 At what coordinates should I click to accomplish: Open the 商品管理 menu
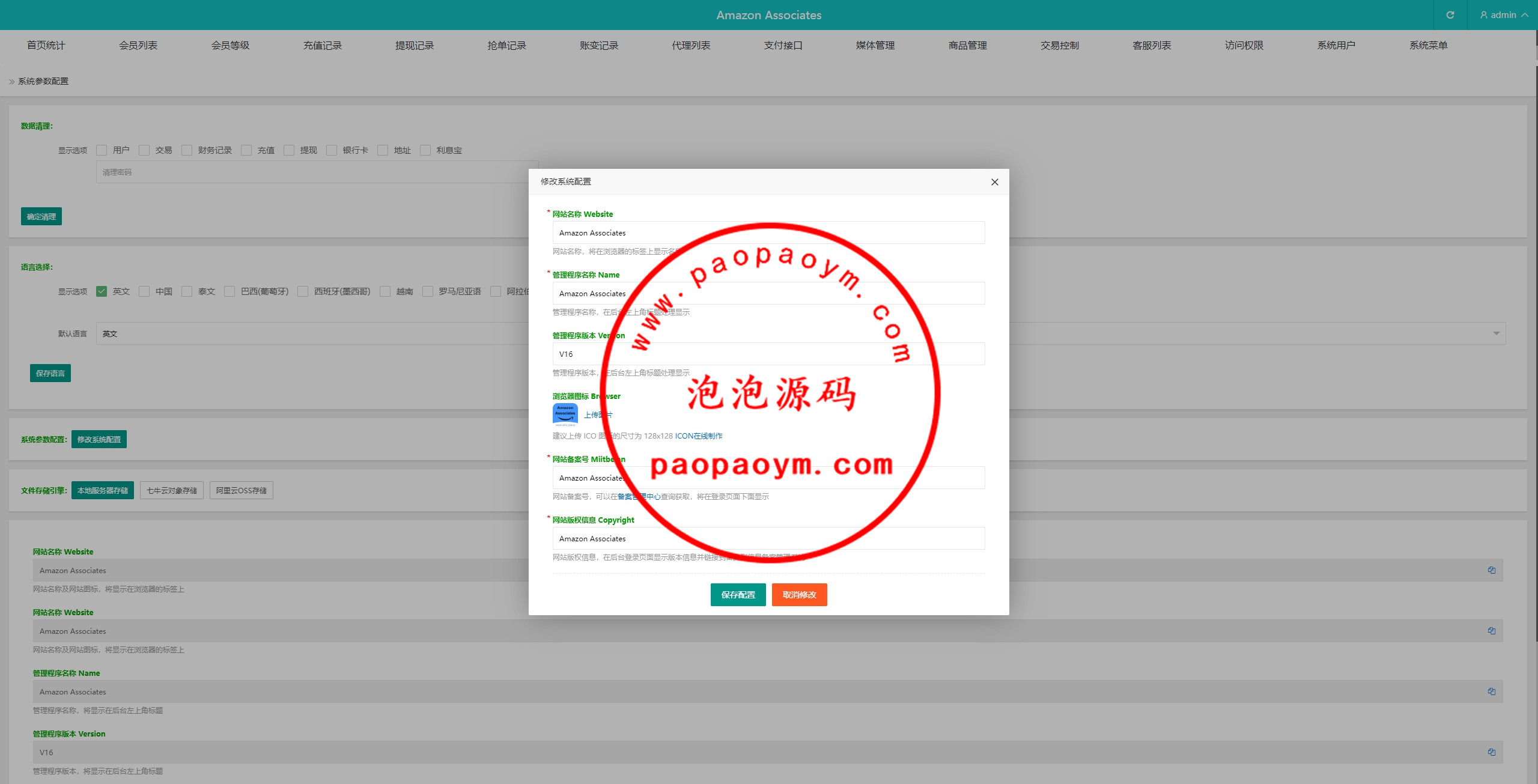click(x=967, y=46)
